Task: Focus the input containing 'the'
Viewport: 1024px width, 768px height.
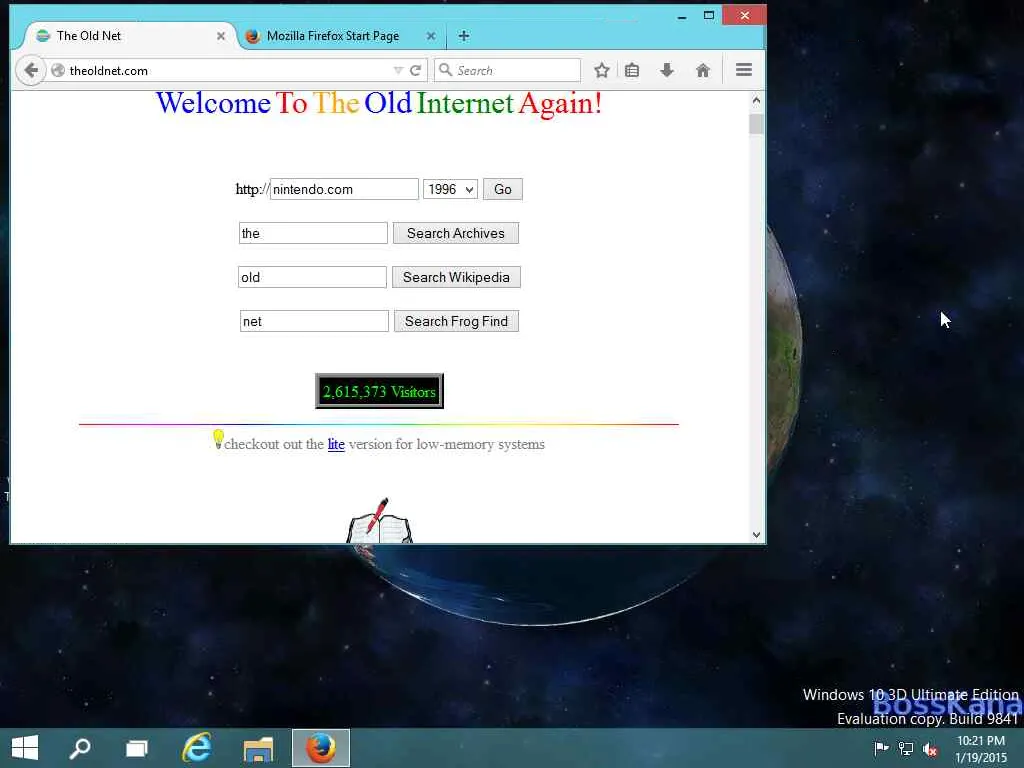Action: point(313,233)
